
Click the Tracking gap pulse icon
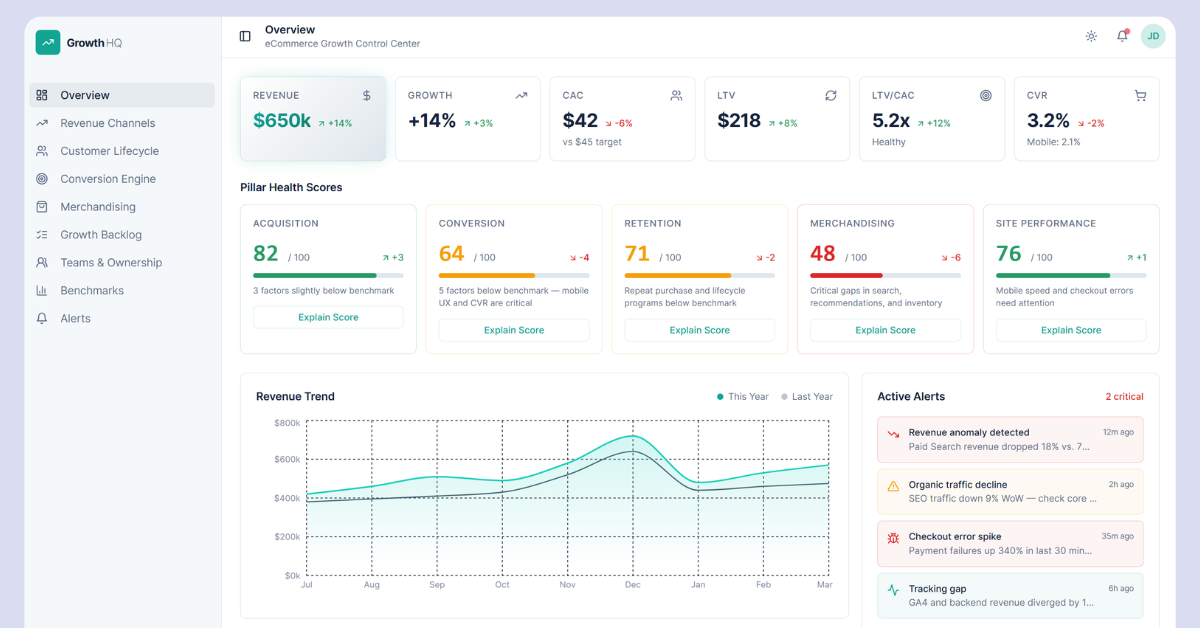click(894, 590)
